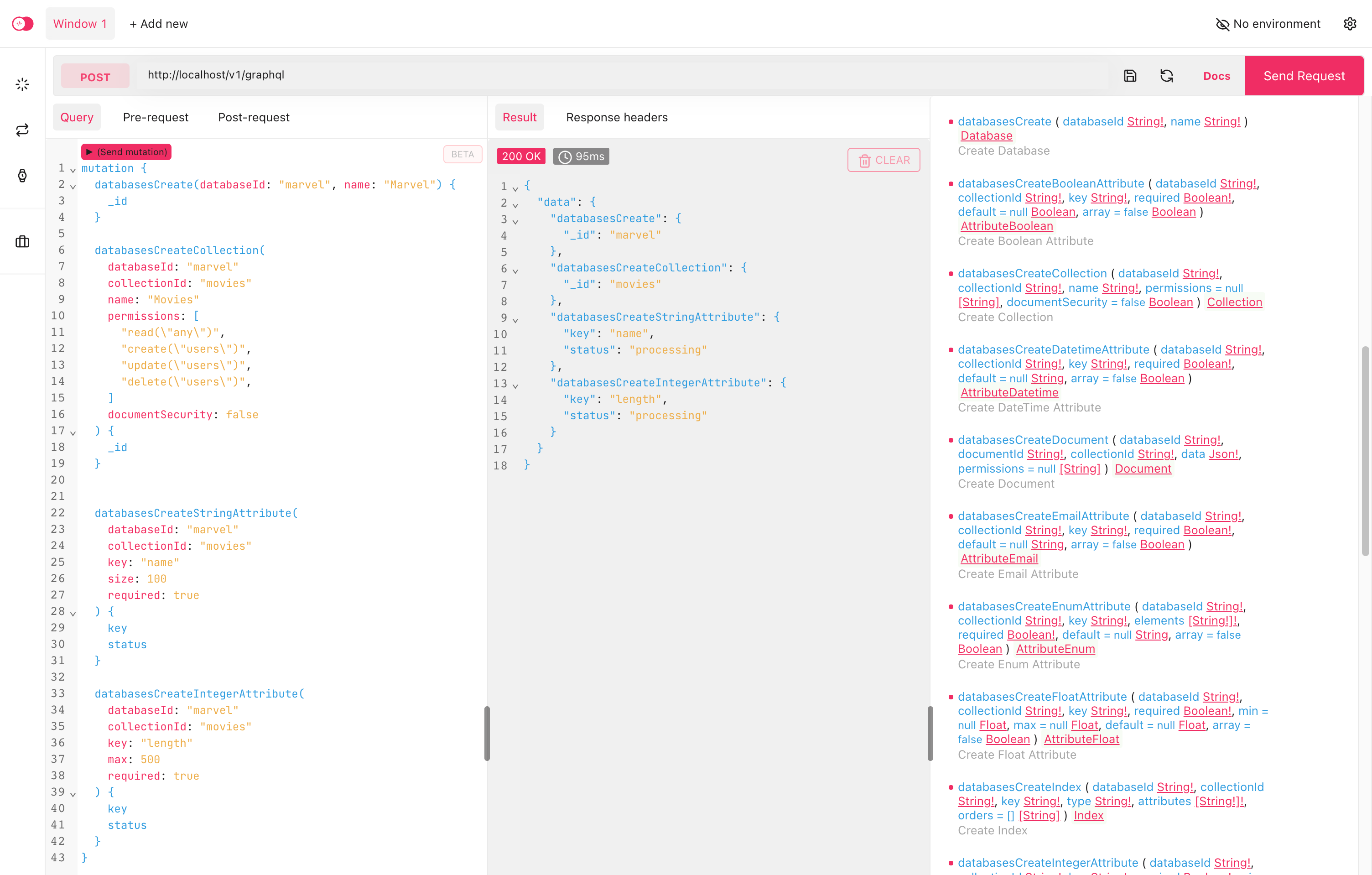Toggle the No environment selector
Screen dimensions: 1372x875
tap(1268, 23)
